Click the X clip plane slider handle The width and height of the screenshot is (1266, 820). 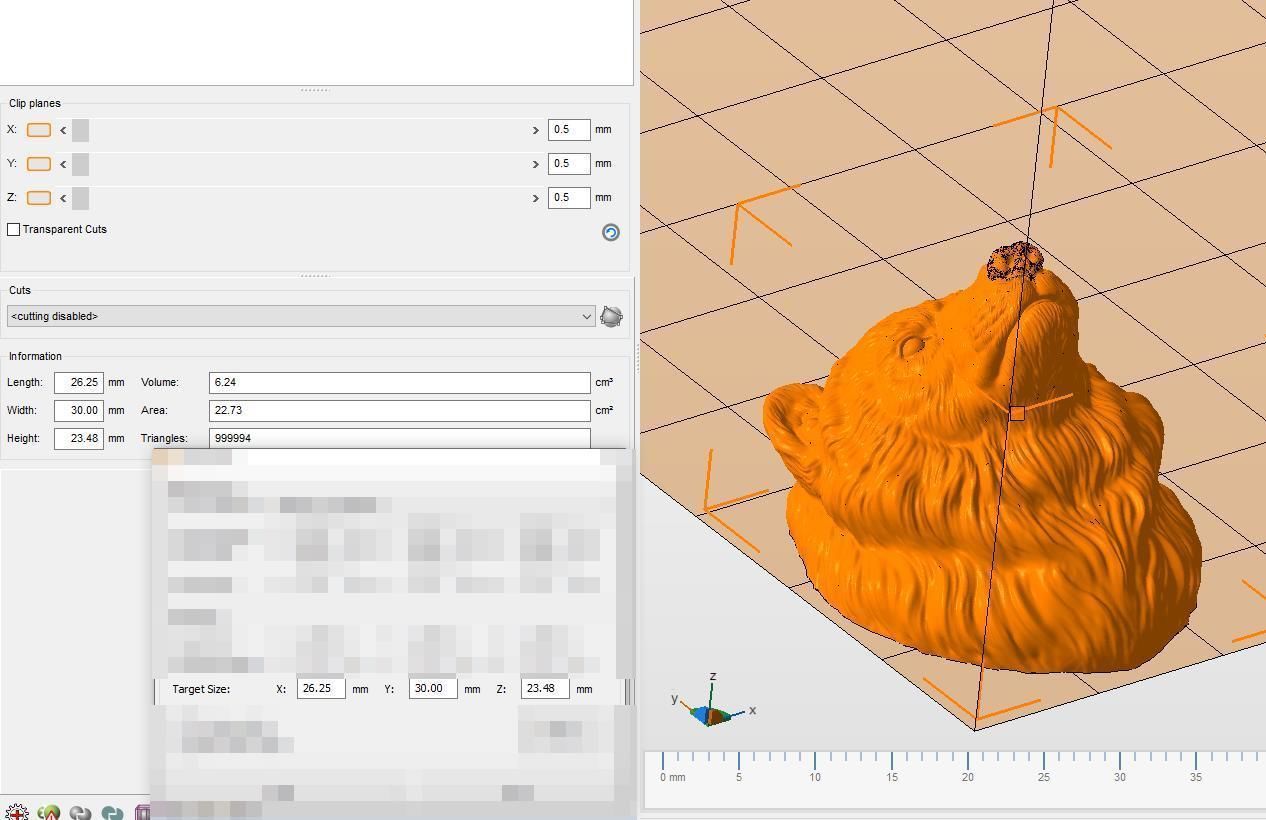click(x=80, y=130)
